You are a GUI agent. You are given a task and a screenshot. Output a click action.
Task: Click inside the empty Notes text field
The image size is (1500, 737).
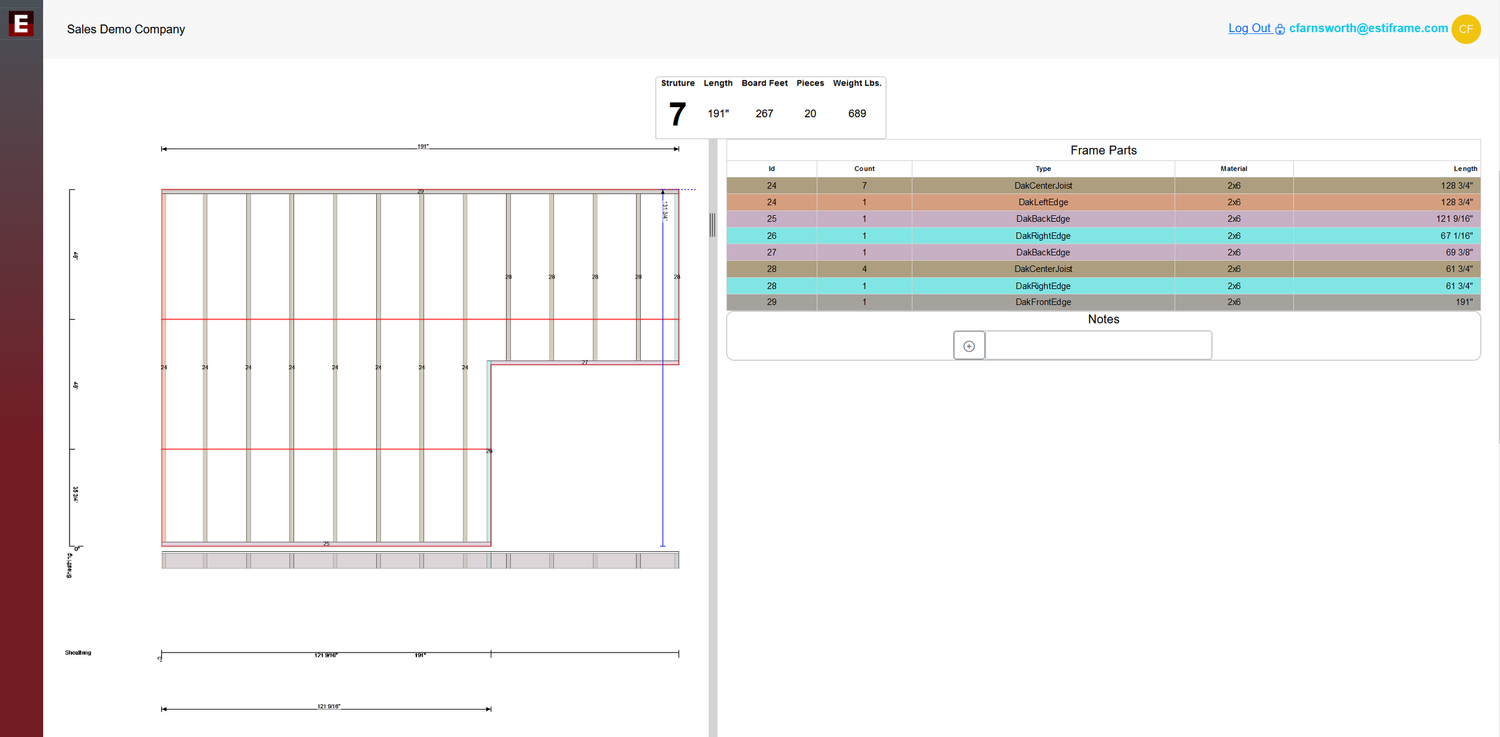point(1098,345)
